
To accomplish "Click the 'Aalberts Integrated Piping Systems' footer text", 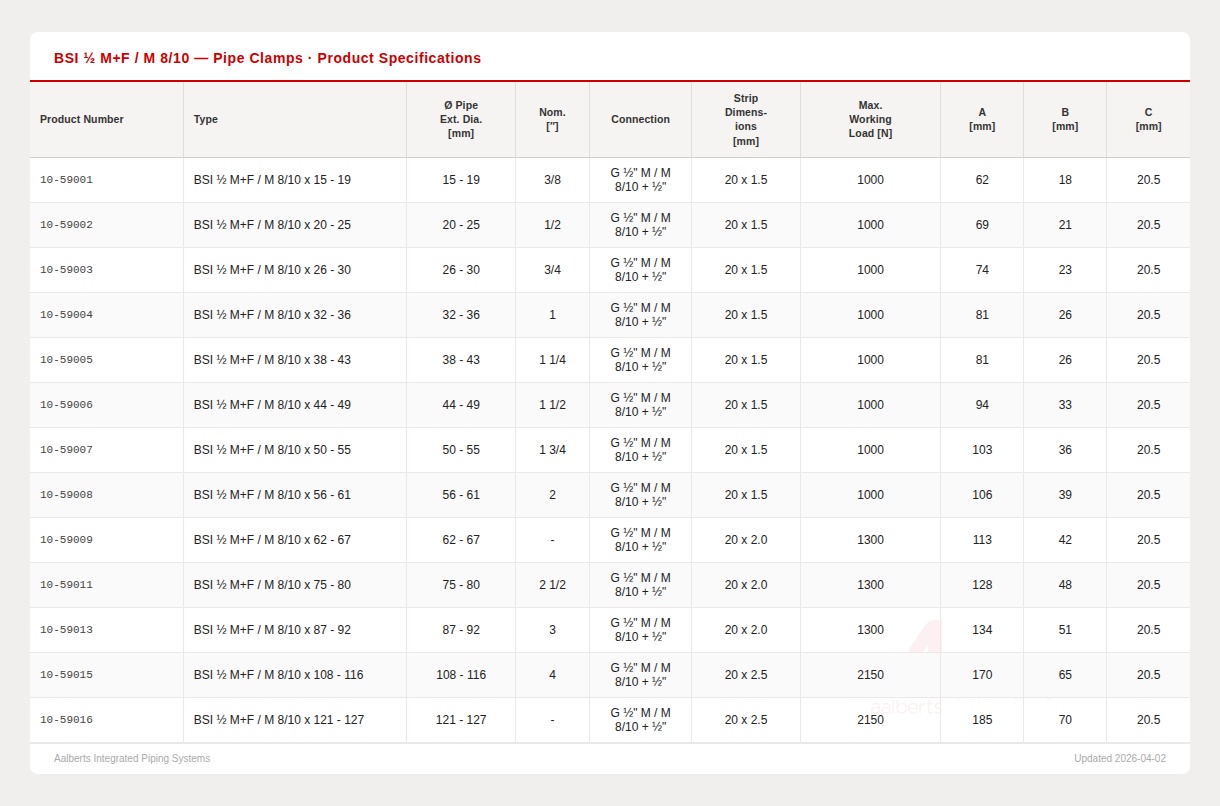I will point(132,759).
